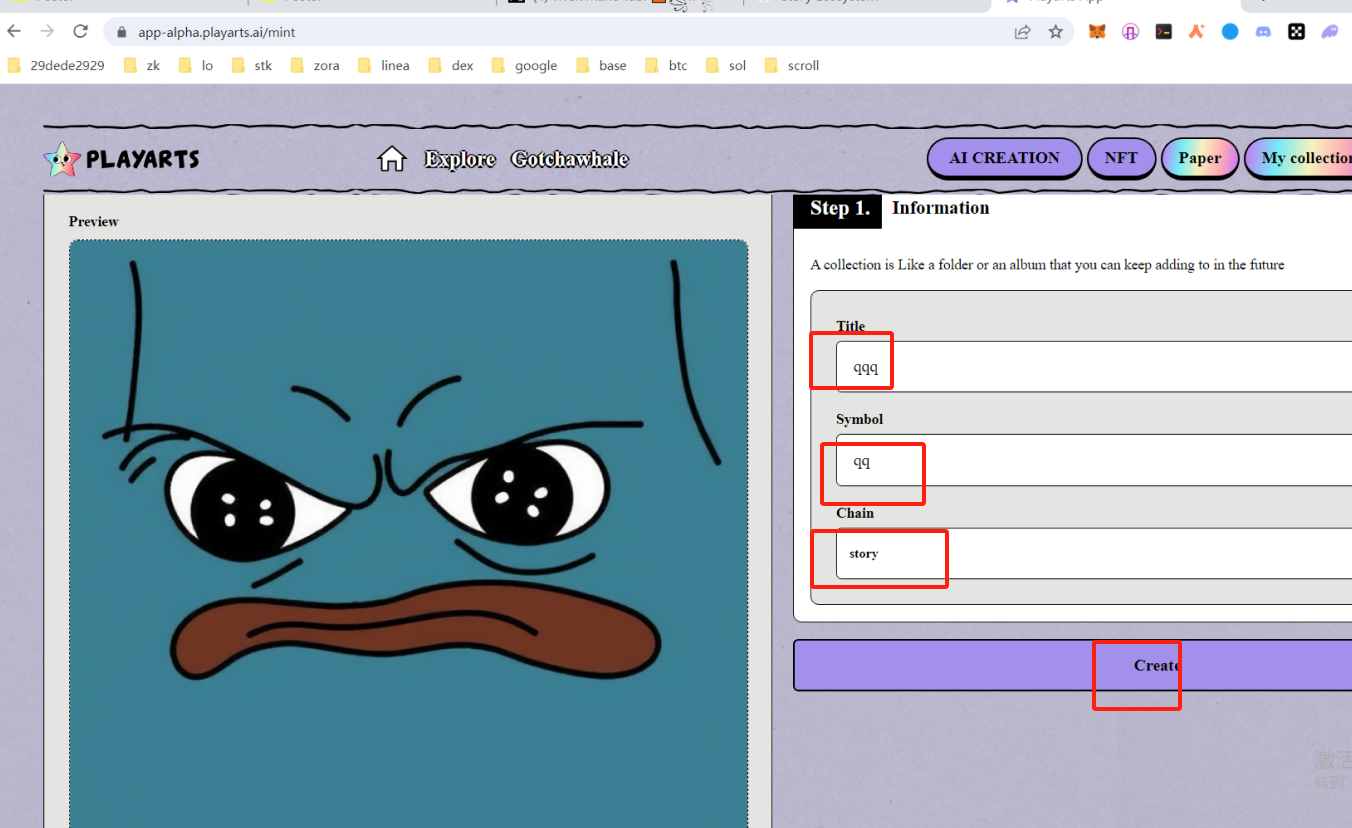Open the black dice-pattern extension icon

(x=1297, y=32)
